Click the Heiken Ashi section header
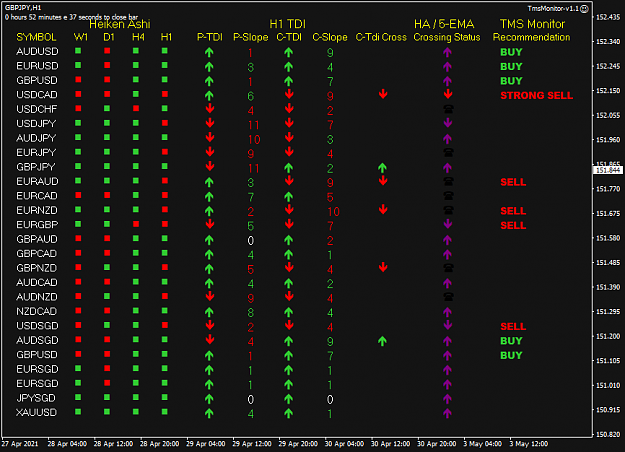Image resolution: width=625 pixels, height=452 pixels. coord(120,24)
